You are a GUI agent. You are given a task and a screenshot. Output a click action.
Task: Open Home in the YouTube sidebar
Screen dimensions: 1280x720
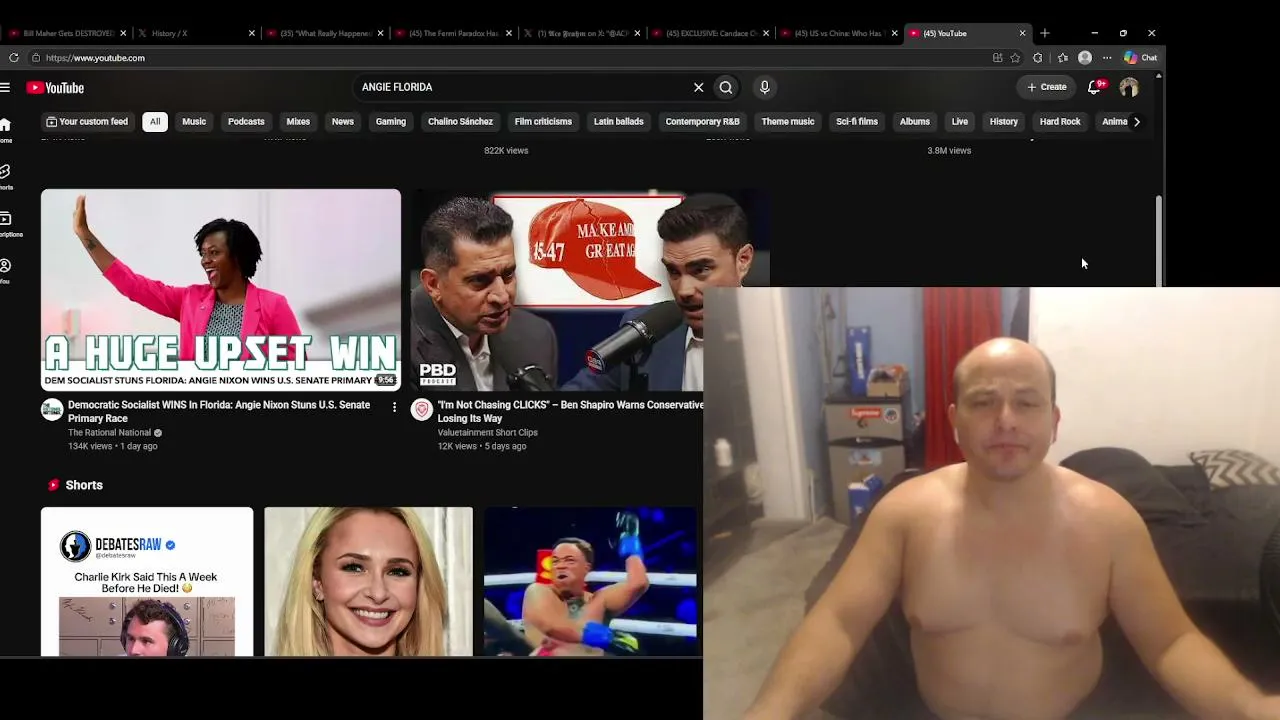click(x=5, y=130)
